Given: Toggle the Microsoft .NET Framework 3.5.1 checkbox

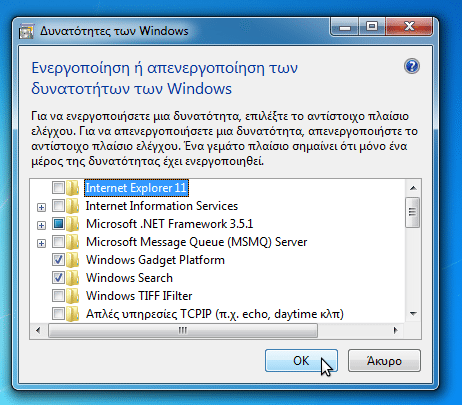Looking at the screenshot, I should tap(58, 224).
